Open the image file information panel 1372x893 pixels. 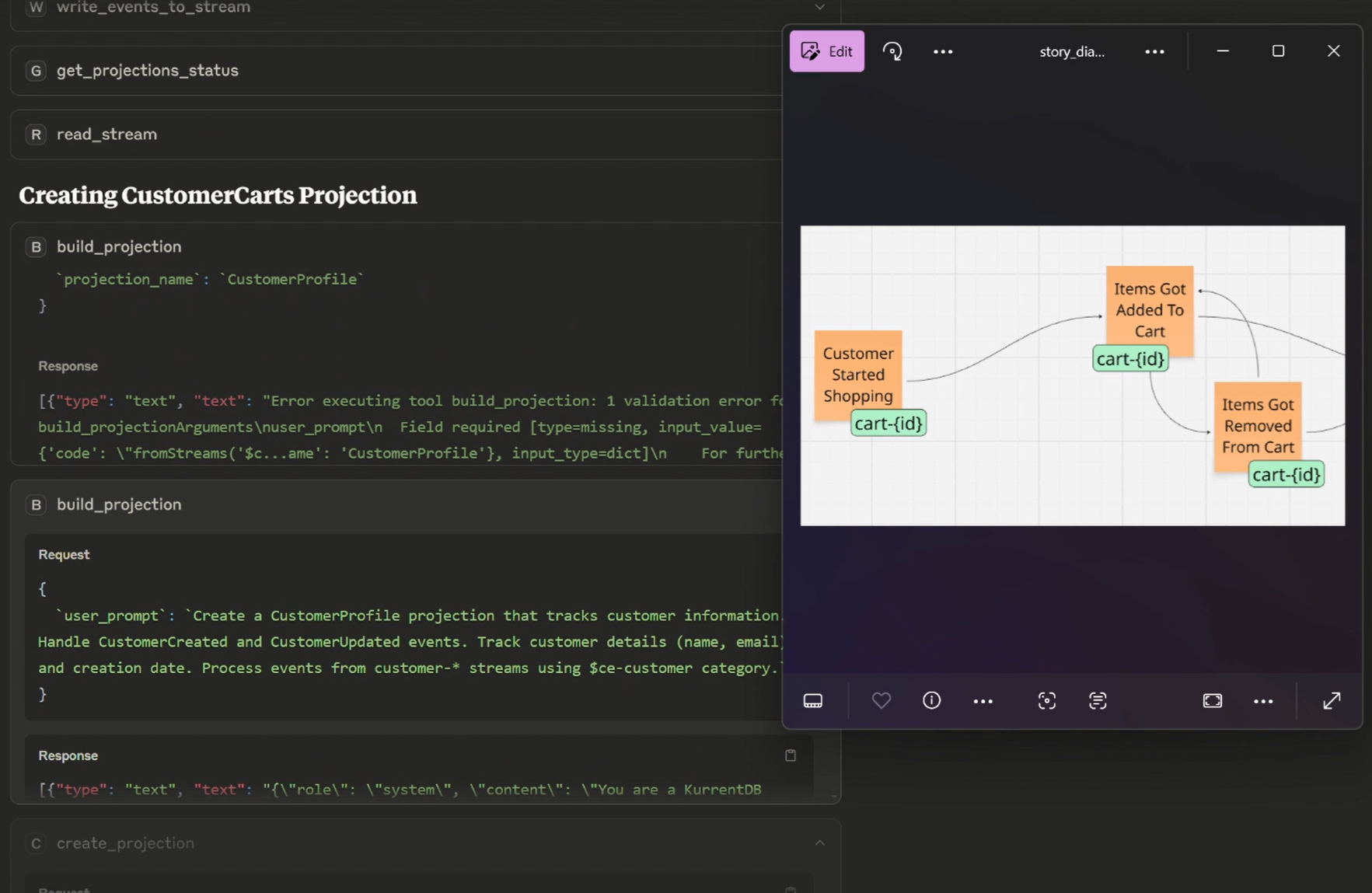(x=931, y=700)
